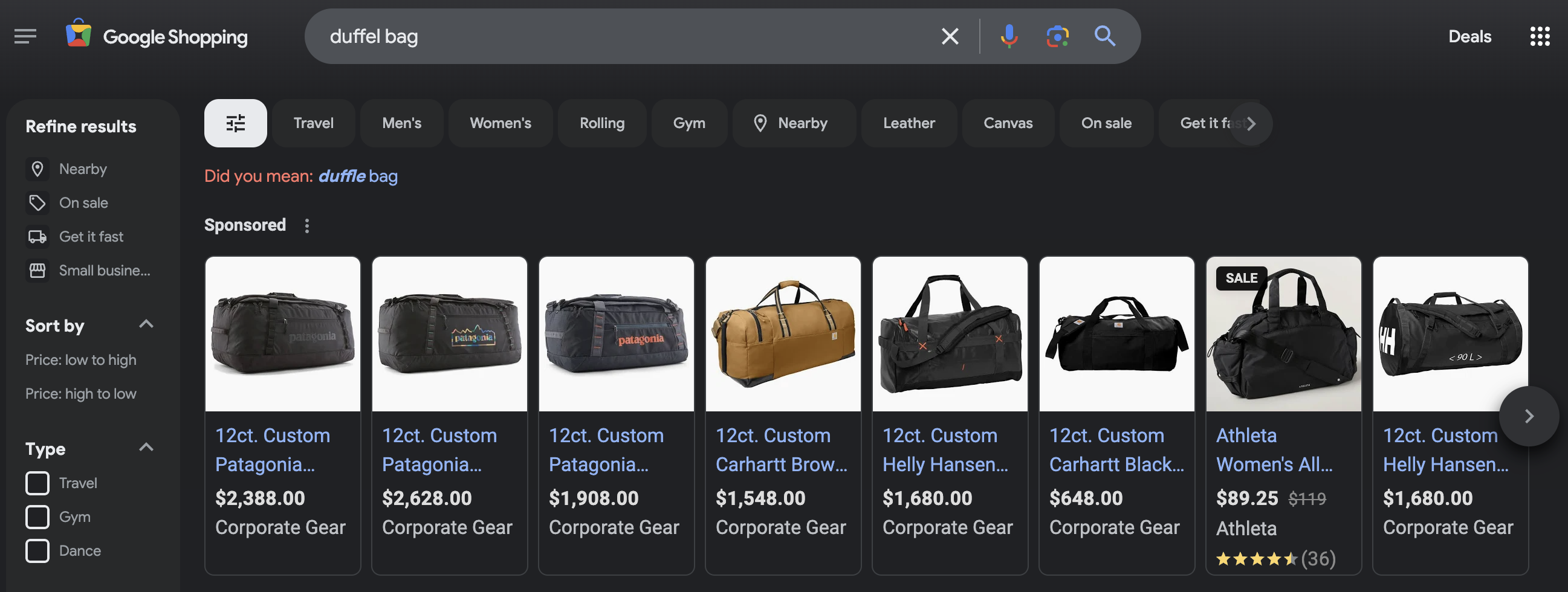Collapse the Sort by section
This screenshot has height=592, width=1568.
[x=146, y=324]
